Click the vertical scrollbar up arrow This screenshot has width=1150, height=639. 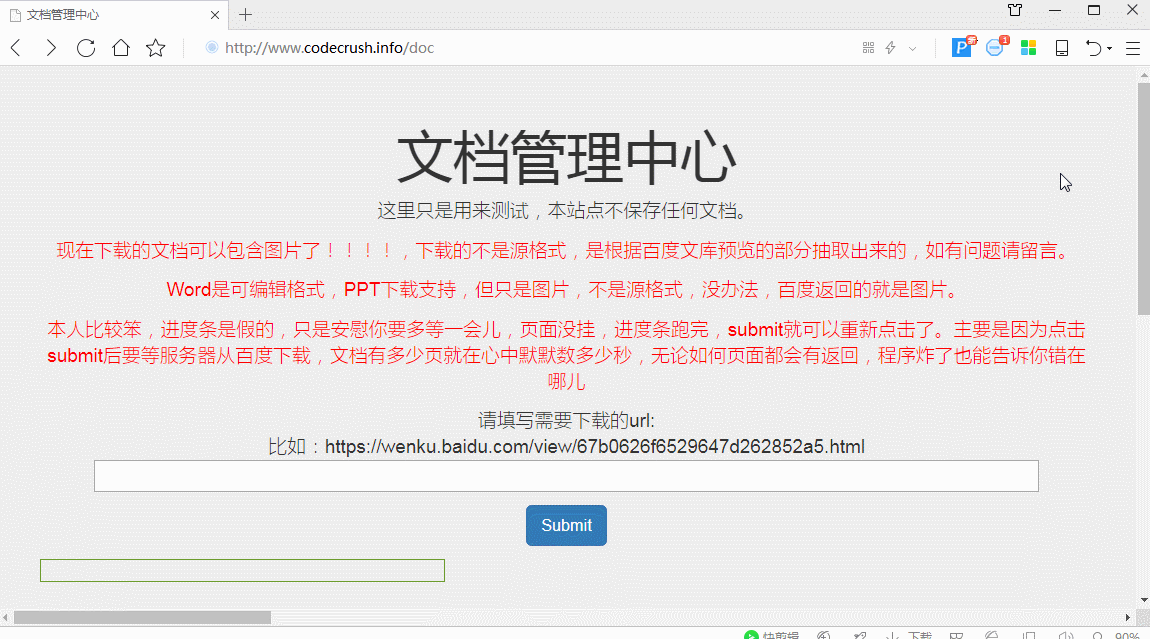click(1143, 75)
